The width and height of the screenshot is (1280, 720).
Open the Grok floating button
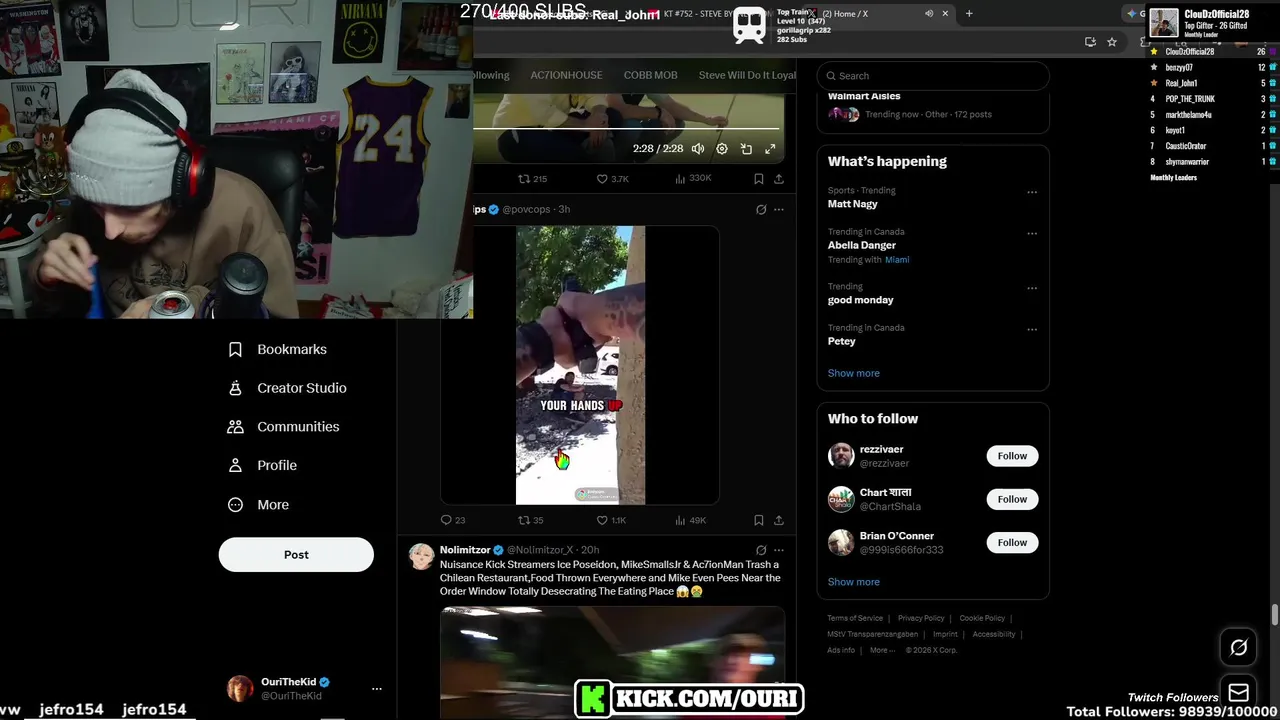(1238, 648)
